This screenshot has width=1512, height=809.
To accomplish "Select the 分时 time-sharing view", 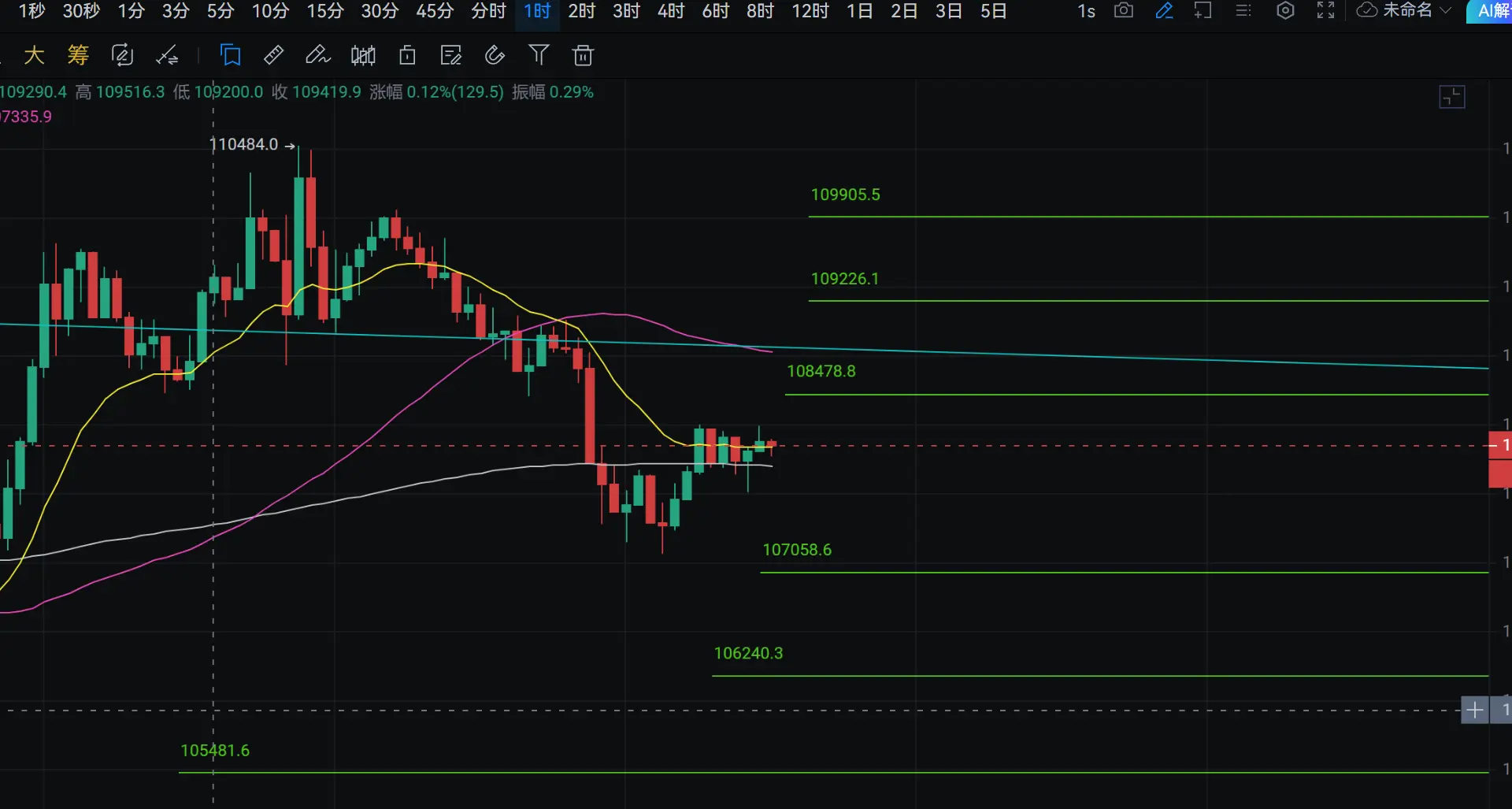I will tap(489, 11).
